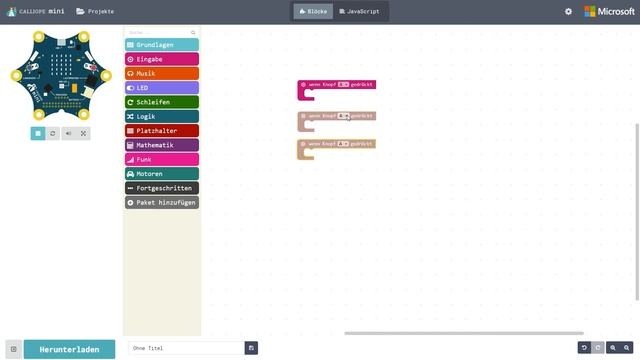Zoom in on the block workspace

pyautogui.click(x=613, y=348)
